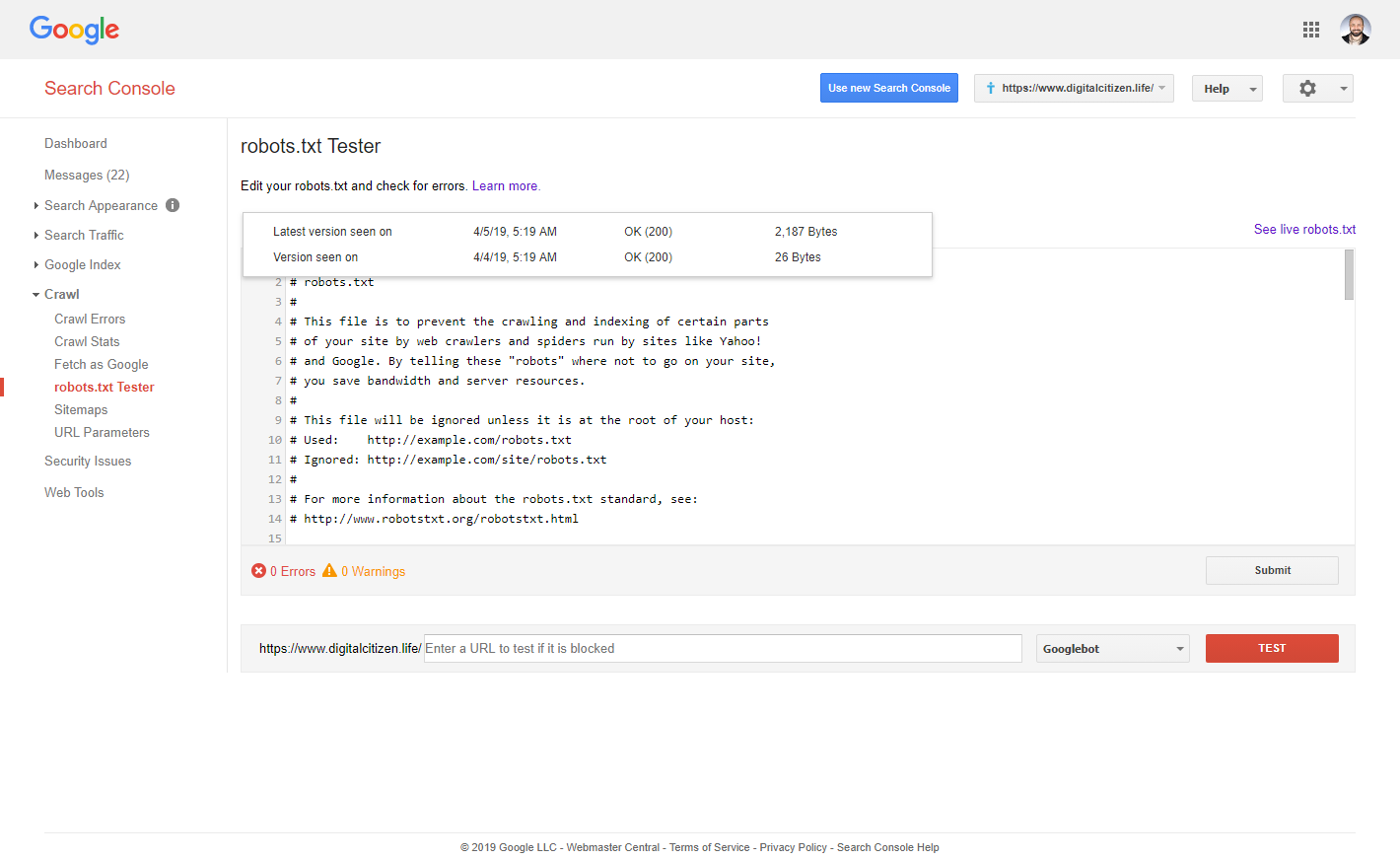1400x859 pixels.
Task: Click '26 Bytes' size value
Action: (x=798, y=257)
